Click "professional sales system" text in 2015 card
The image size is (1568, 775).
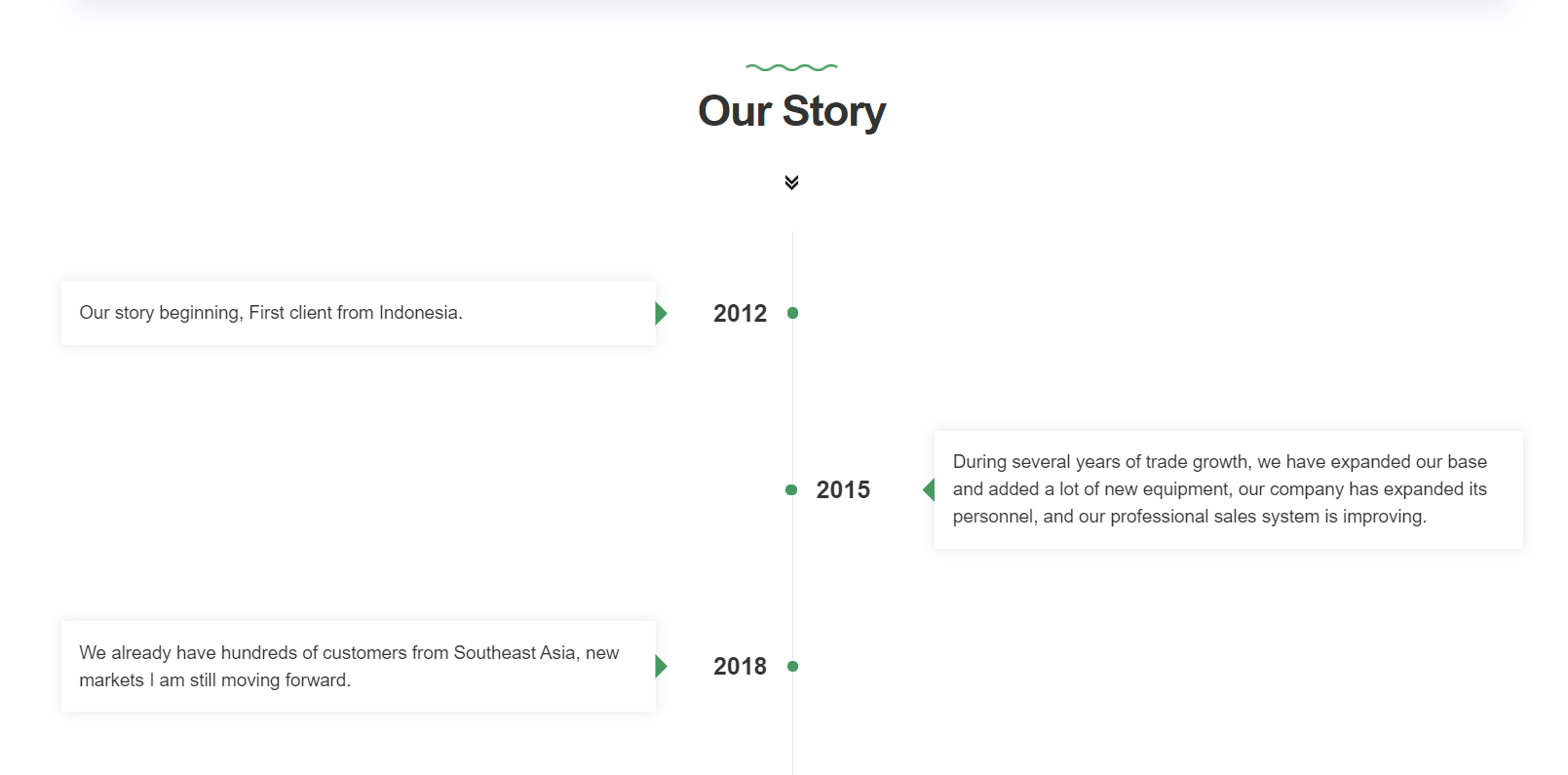pos(1213,517)
